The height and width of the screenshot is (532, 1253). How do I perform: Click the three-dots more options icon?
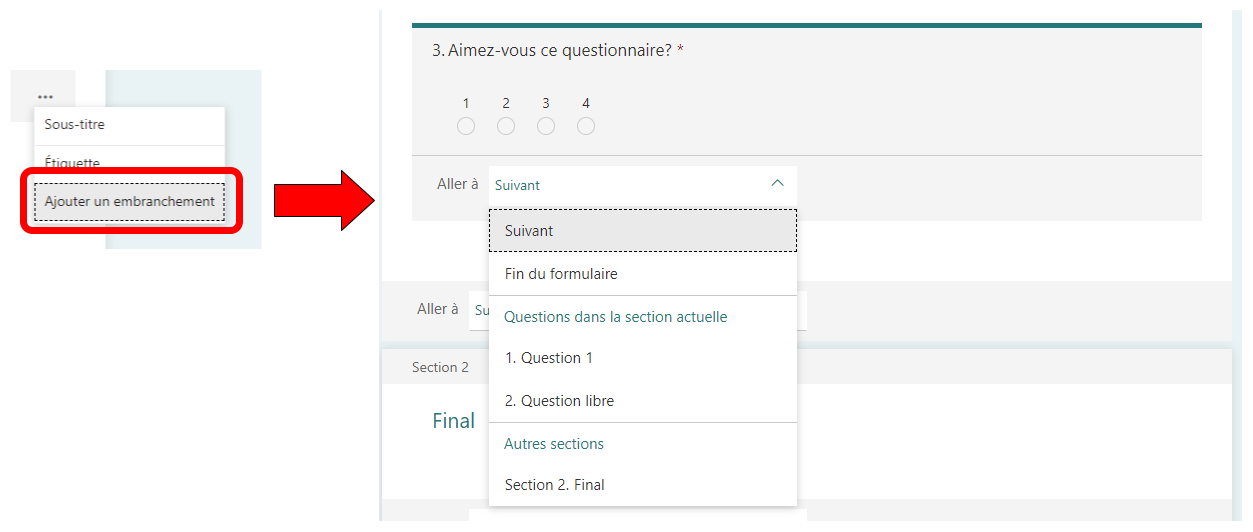[45, 96]
